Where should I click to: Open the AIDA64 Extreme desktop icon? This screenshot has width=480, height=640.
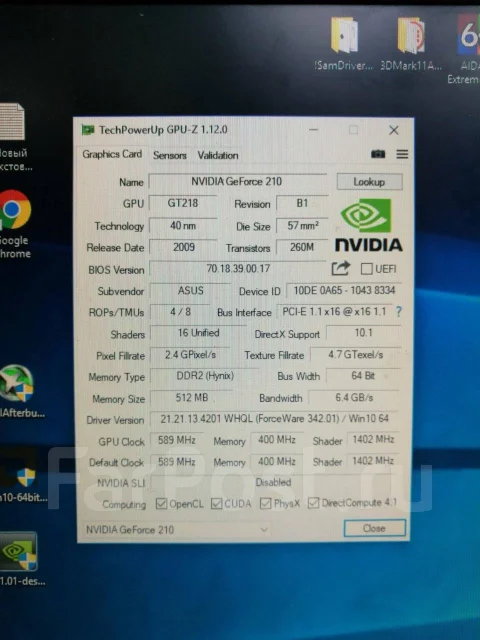coord(464,49)
